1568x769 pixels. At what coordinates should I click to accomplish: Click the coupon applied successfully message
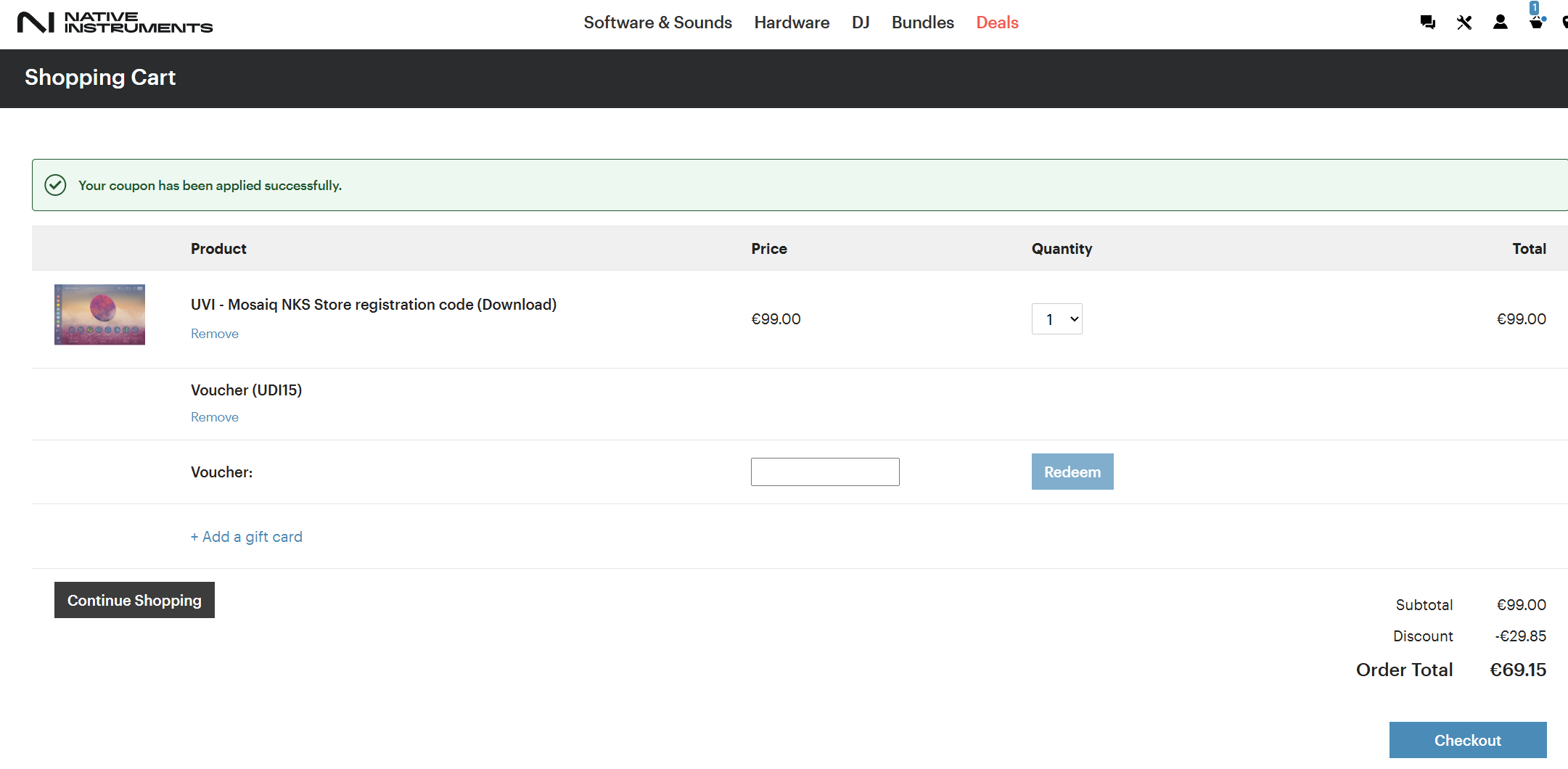[210, 186]
